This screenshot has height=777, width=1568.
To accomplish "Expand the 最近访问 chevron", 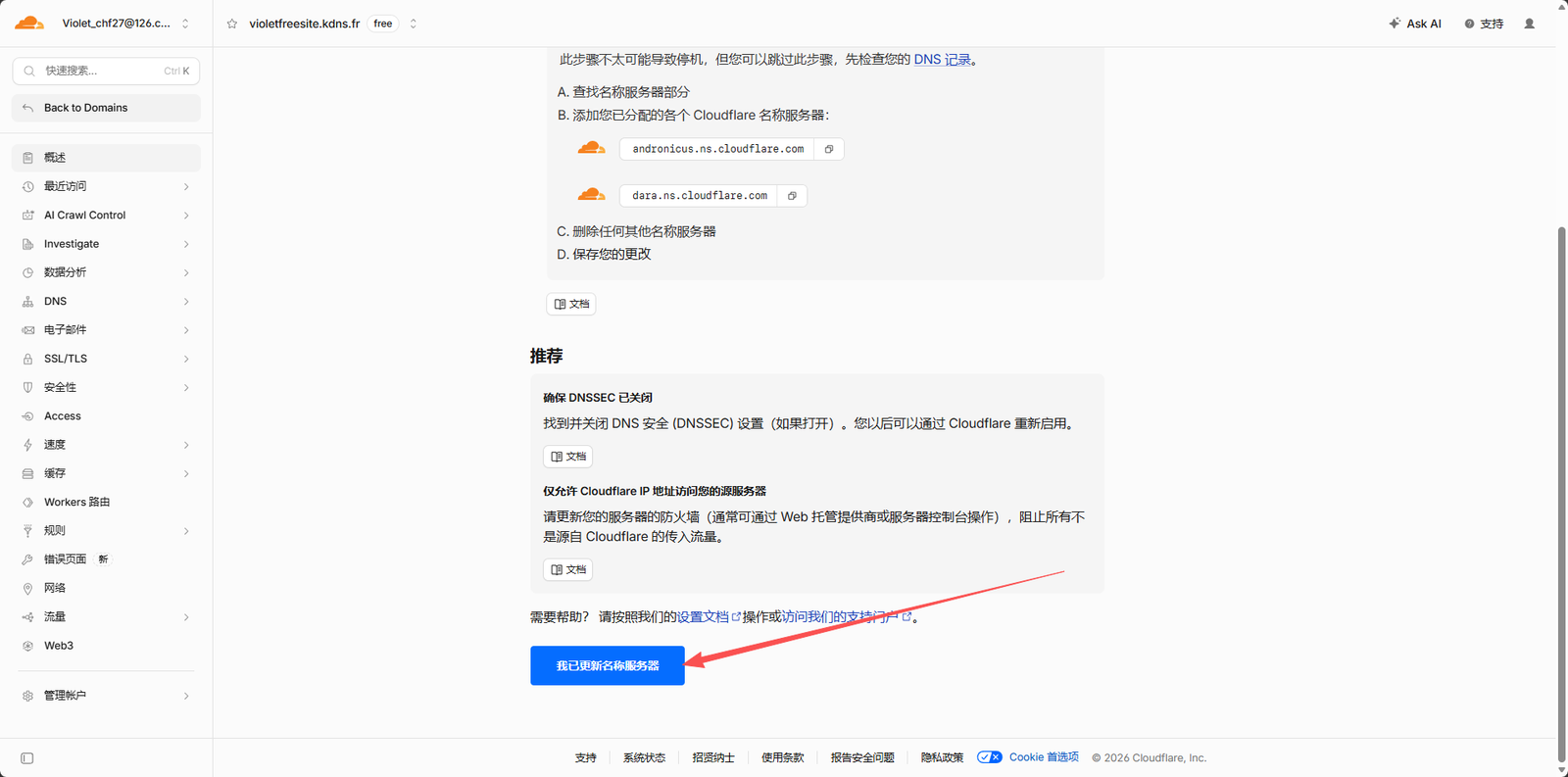I will (x=186, y=186).
